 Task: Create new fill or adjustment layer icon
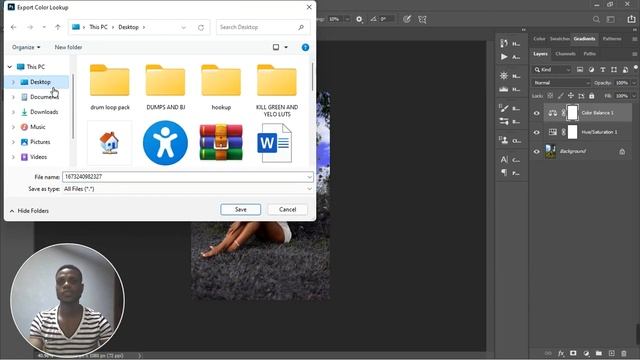click(x=586, y=353)
